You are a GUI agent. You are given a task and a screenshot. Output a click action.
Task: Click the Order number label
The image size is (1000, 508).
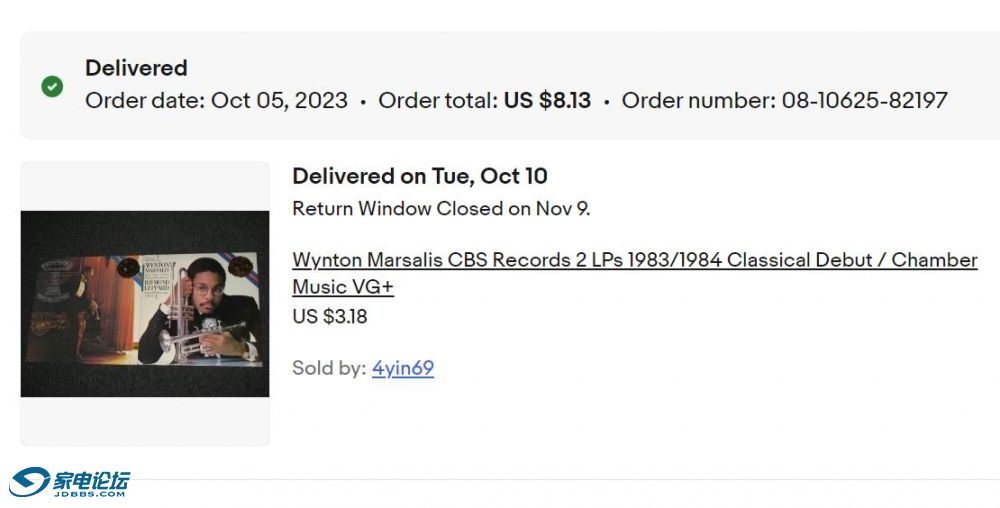(x=698, y=100)
